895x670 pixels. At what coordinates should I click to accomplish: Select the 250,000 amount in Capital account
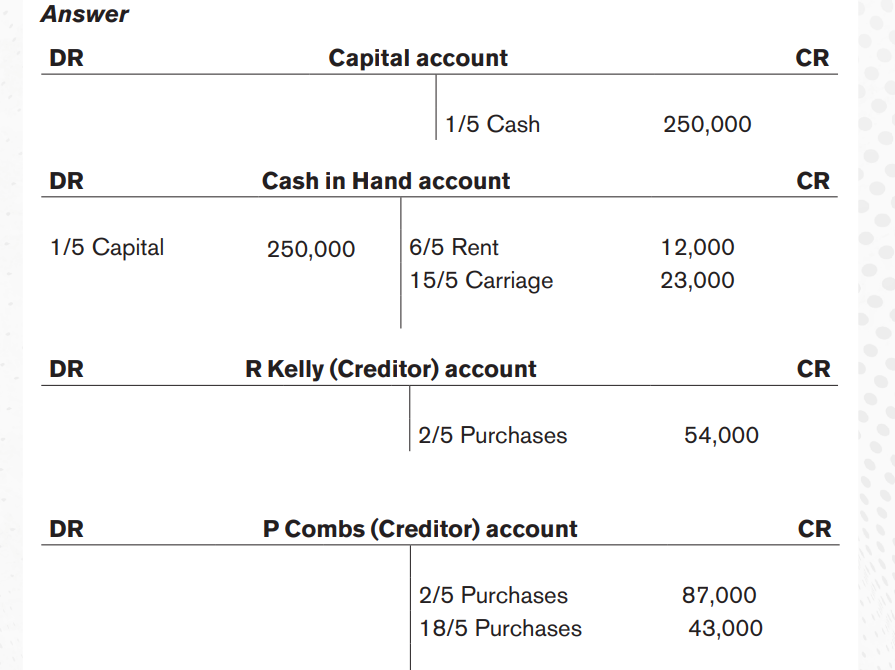[707, 124]
